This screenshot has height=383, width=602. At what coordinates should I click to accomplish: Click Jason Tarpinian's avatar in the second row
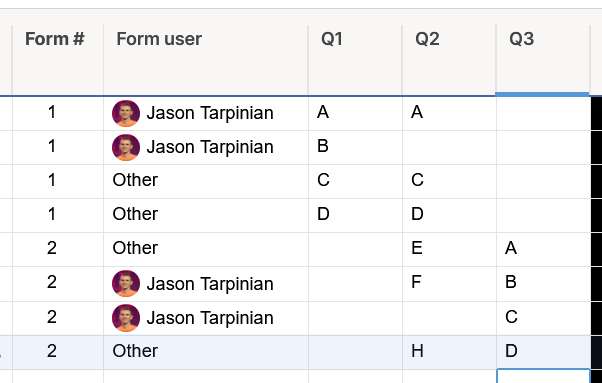pos(126,147)
